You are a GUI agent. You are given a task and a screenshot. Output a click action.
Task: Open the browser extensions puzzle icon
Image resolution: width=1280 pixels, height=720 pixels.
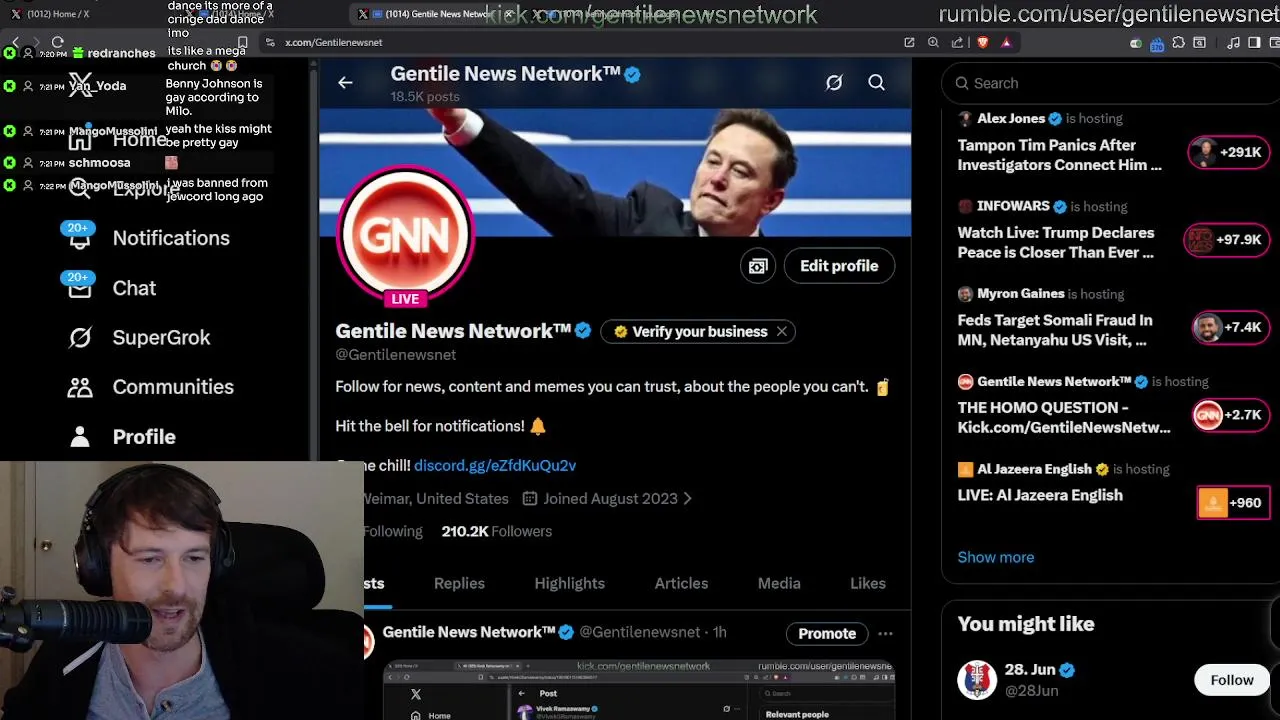pos(1178,42)
